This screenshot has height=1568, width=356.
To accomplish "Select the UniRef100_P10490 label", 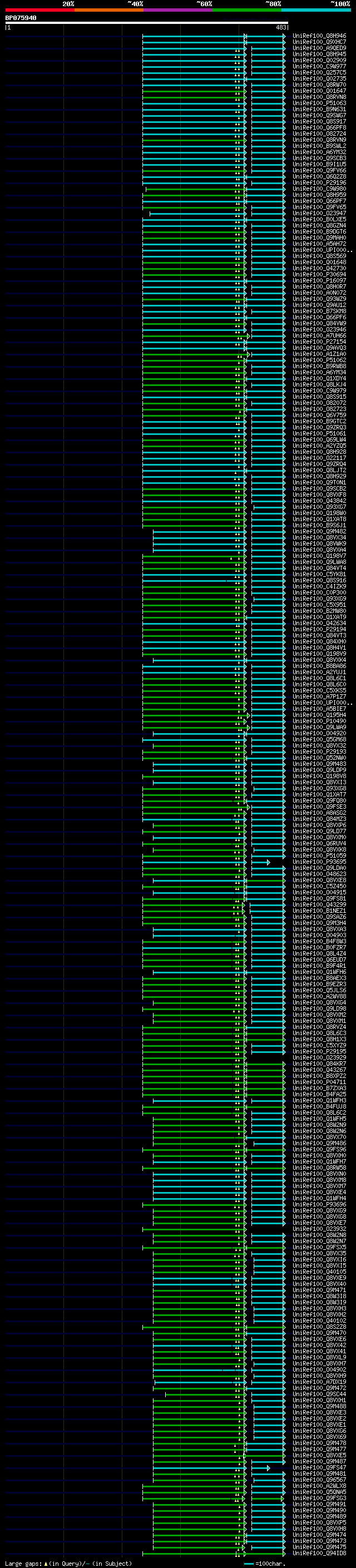I will [x=319, y=721].
